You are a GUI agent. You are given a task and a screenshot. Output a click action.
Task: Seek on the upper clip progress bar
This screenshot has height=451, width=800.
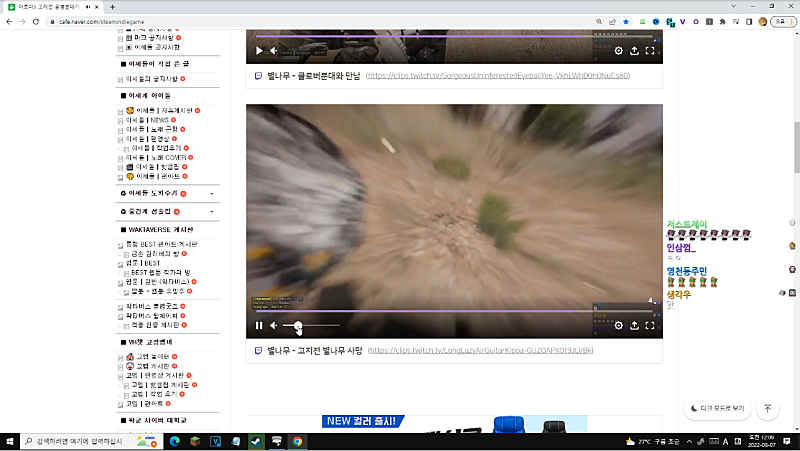click(454, 36)
